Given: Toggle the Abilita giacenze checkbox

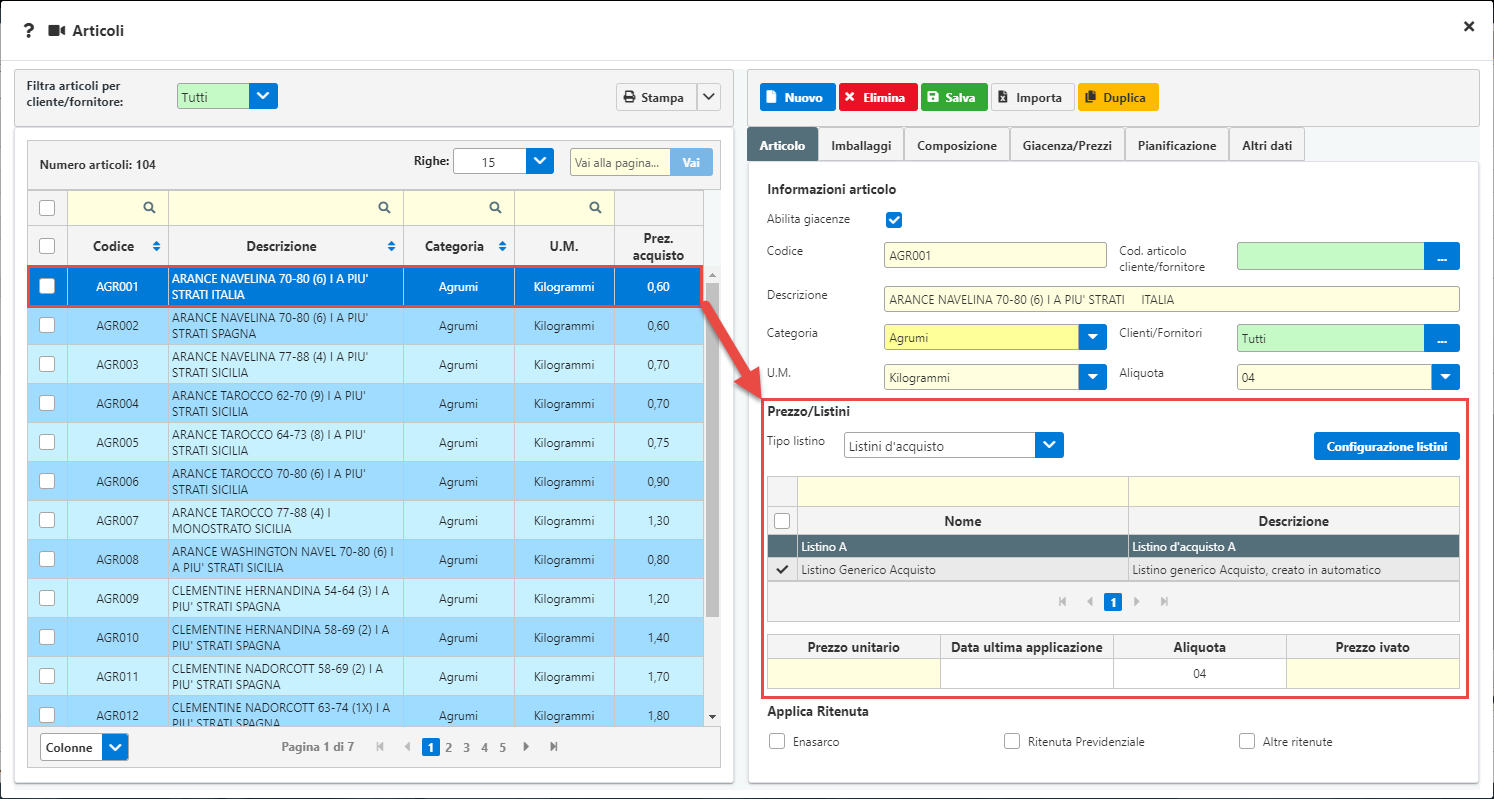Looking at the screenshot, I should click(x=894, y=220).
